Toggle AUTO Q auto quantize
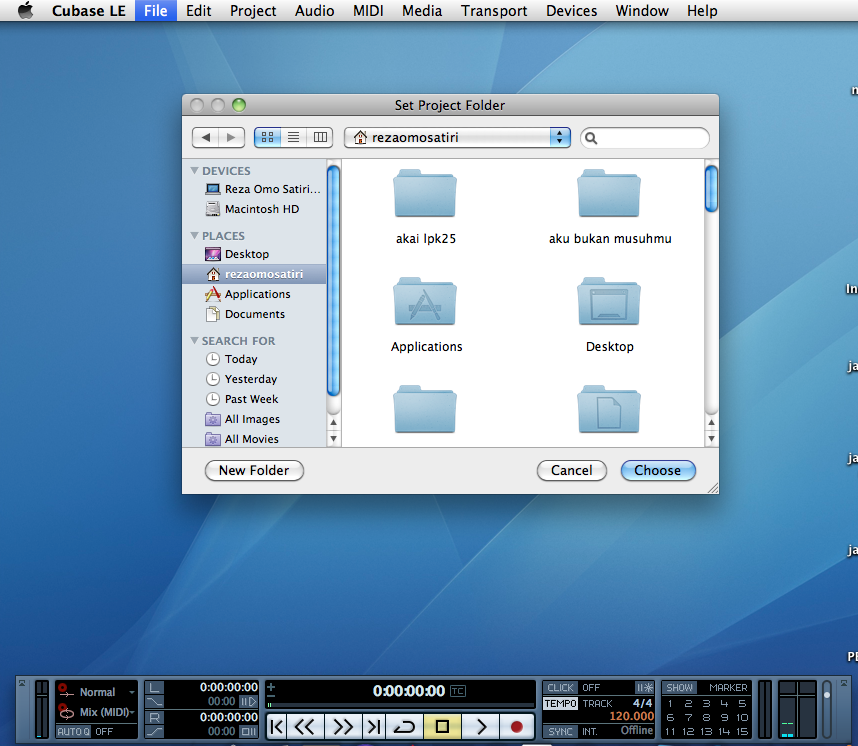858x746 pixels. click(x=74, y=731)
